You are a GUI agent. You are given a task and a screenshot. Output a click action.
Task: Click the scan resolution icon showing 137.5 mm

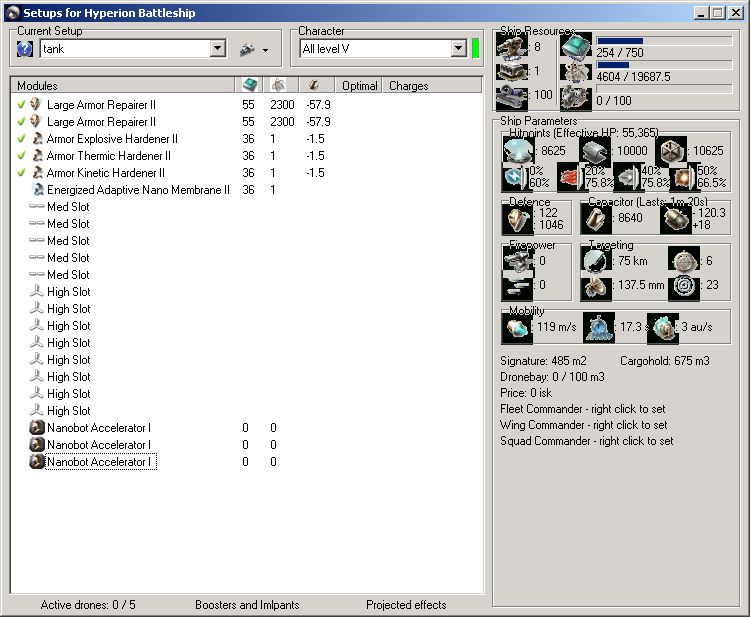pyautogui.click(x=596, y=287)
